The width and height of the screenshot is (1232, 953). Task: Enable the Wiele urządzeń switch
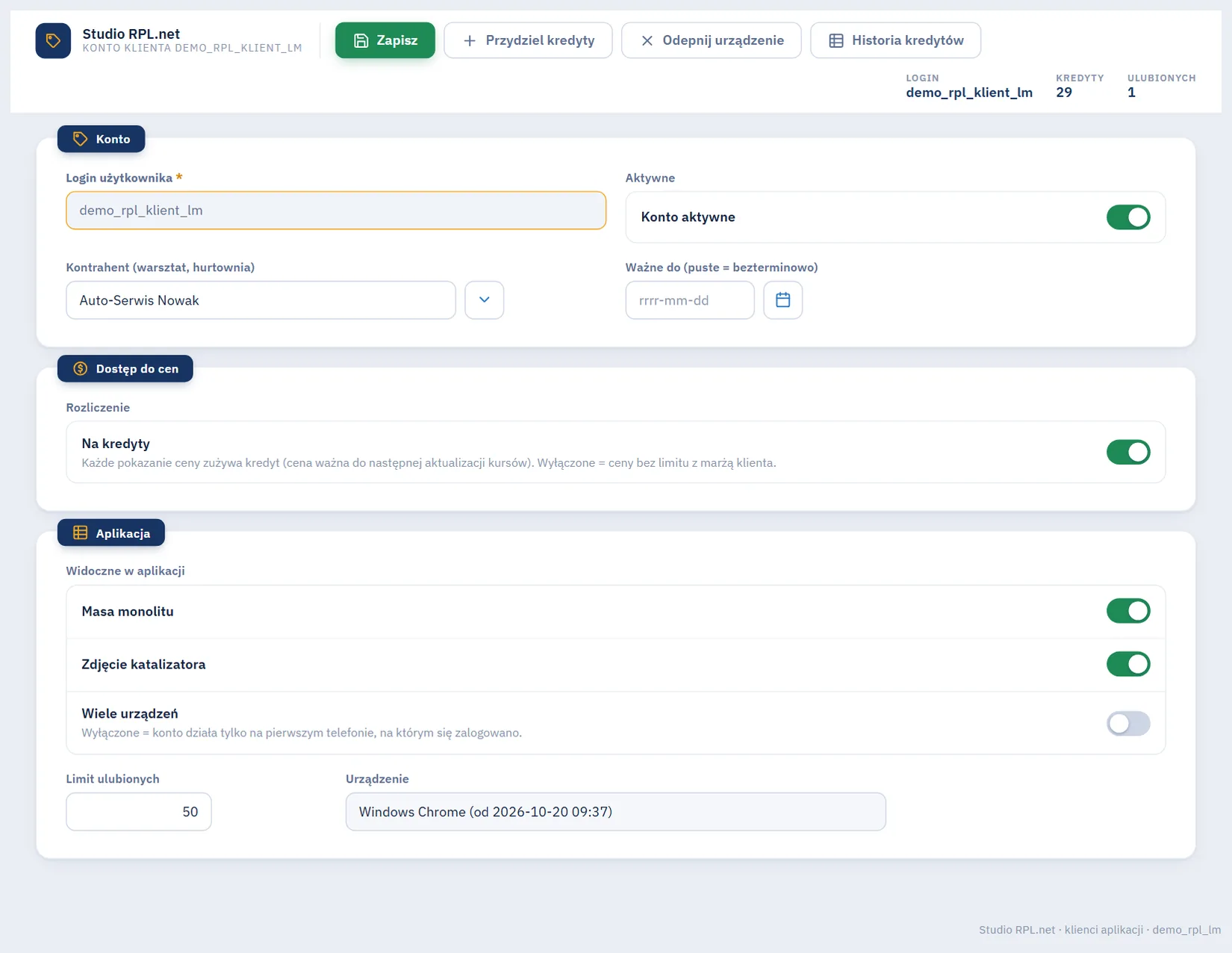tap(1128, 723)
